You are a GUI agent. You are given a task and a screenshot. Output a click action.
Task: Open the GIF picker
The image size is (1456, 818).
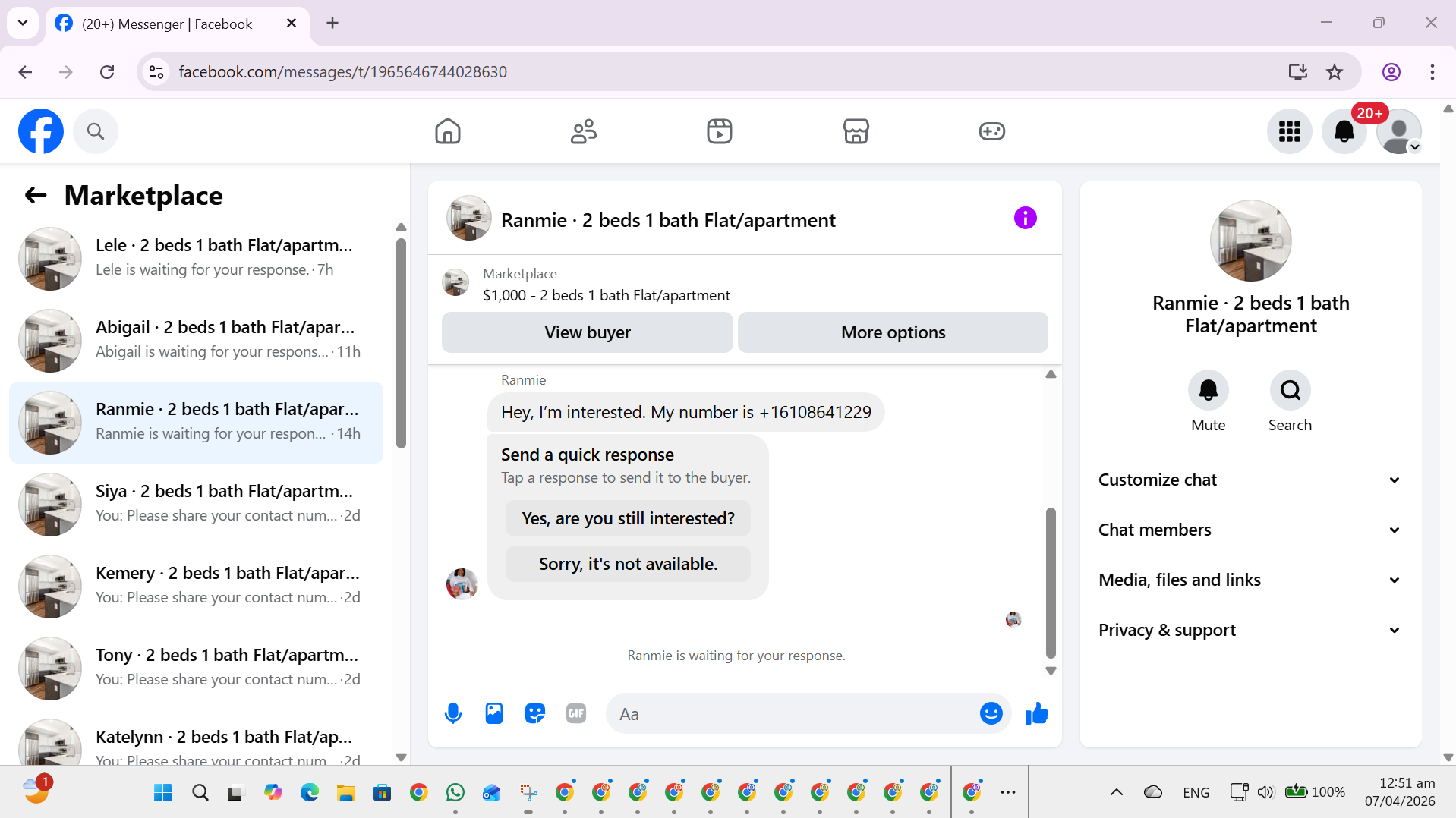click(x=576, y=713)
